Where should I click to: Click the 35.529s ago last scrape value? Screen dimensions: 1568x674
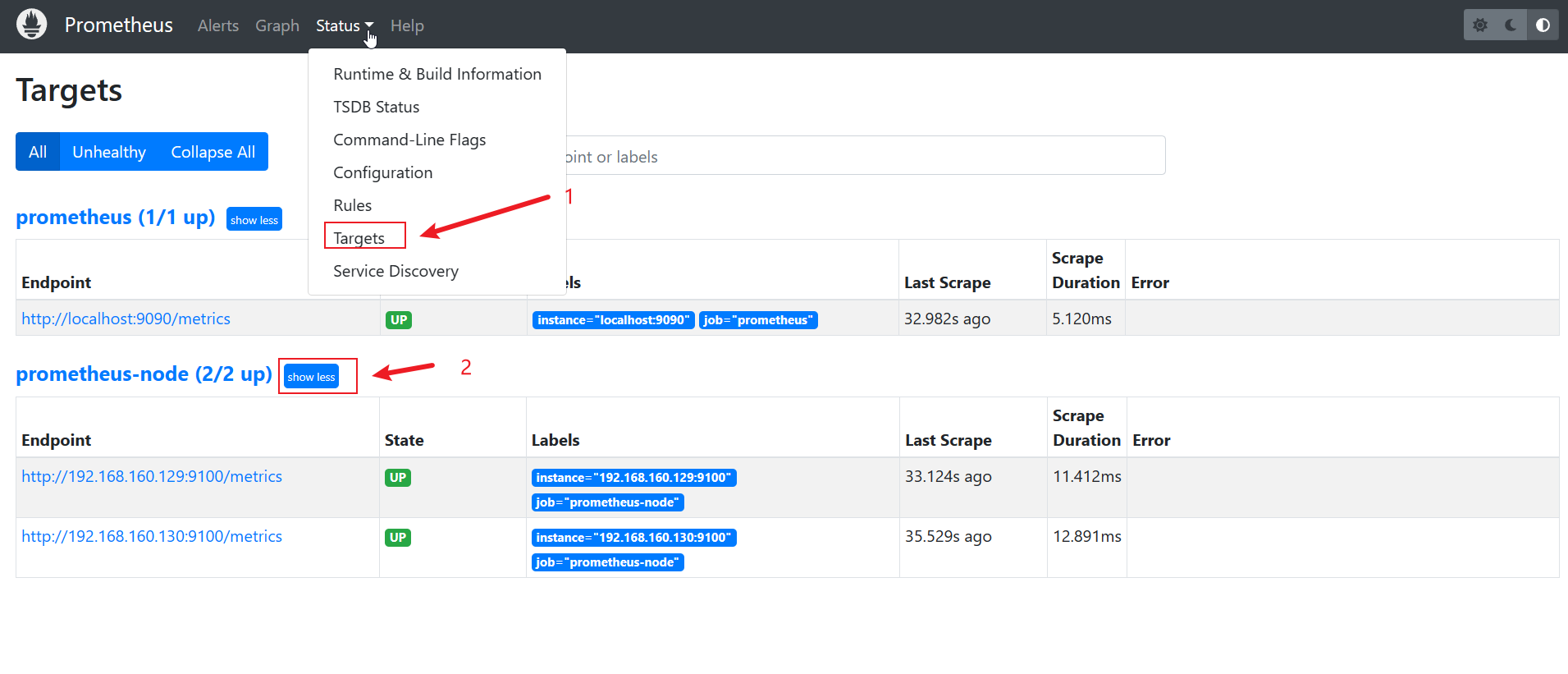pyautogui.click(x=949, y=537)
